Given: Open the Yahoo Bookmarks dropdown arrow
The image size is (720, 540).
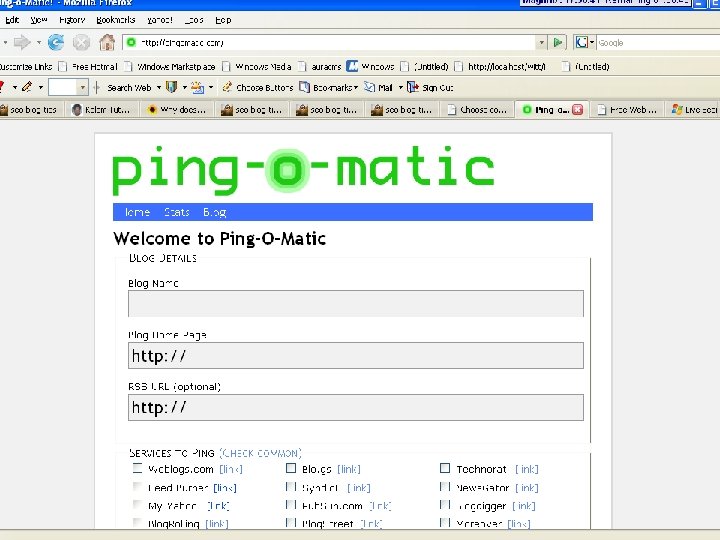Looking at the screenshot, I should point(355,87).
